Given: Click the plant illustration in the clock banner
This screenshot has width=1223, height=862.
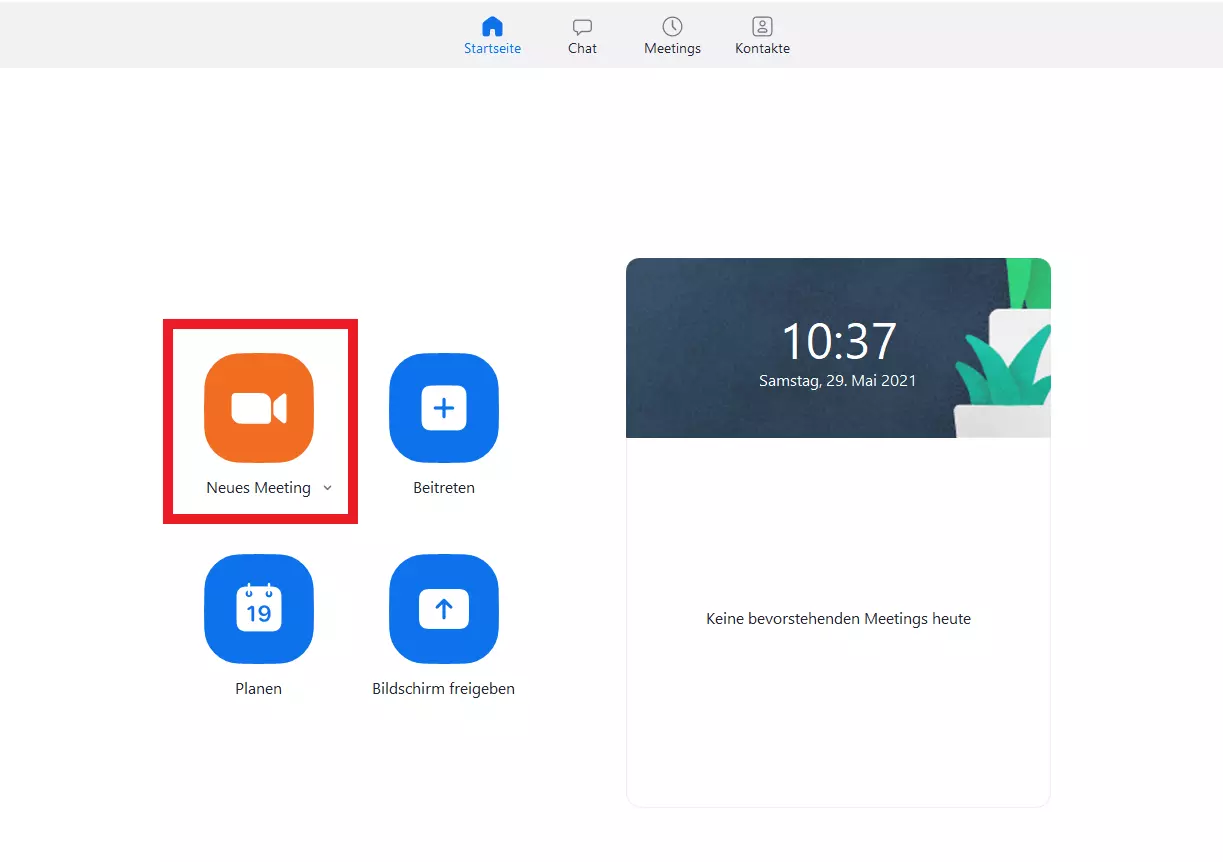Looking at the screenshot, I should click(x=1002, y=350).
